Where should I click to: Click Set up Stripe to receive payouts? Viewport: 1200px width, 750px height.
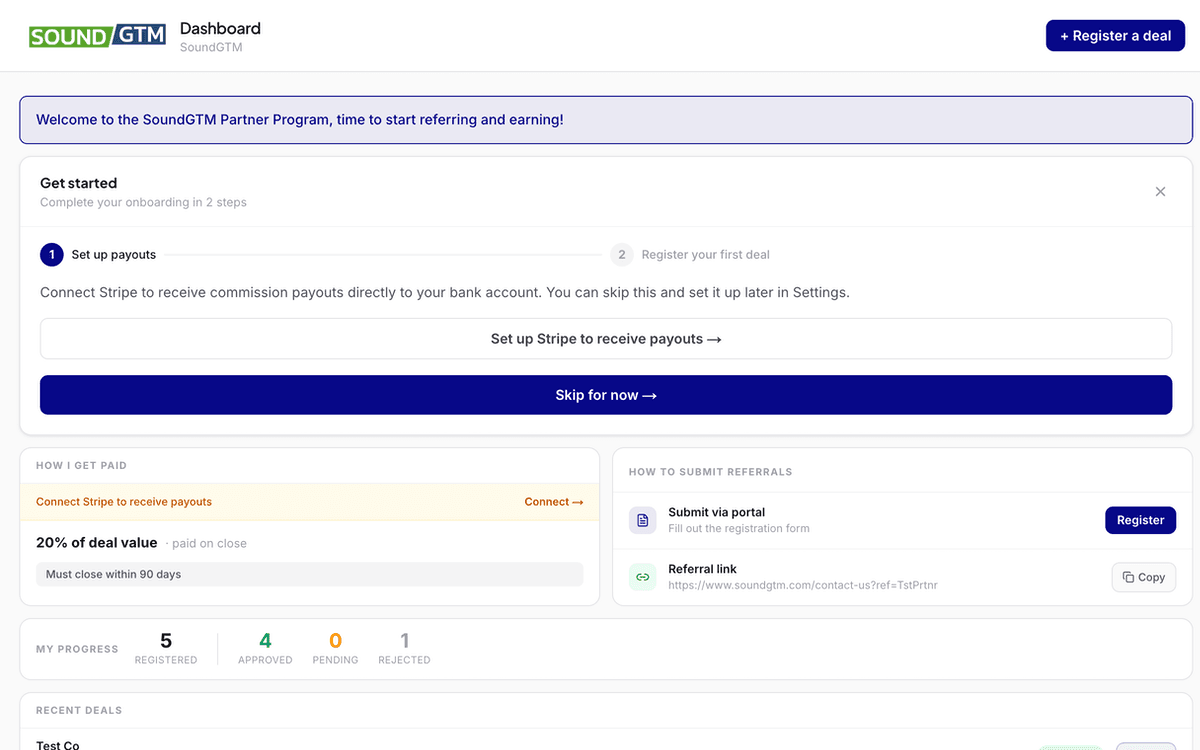click(x=605, y=338)
